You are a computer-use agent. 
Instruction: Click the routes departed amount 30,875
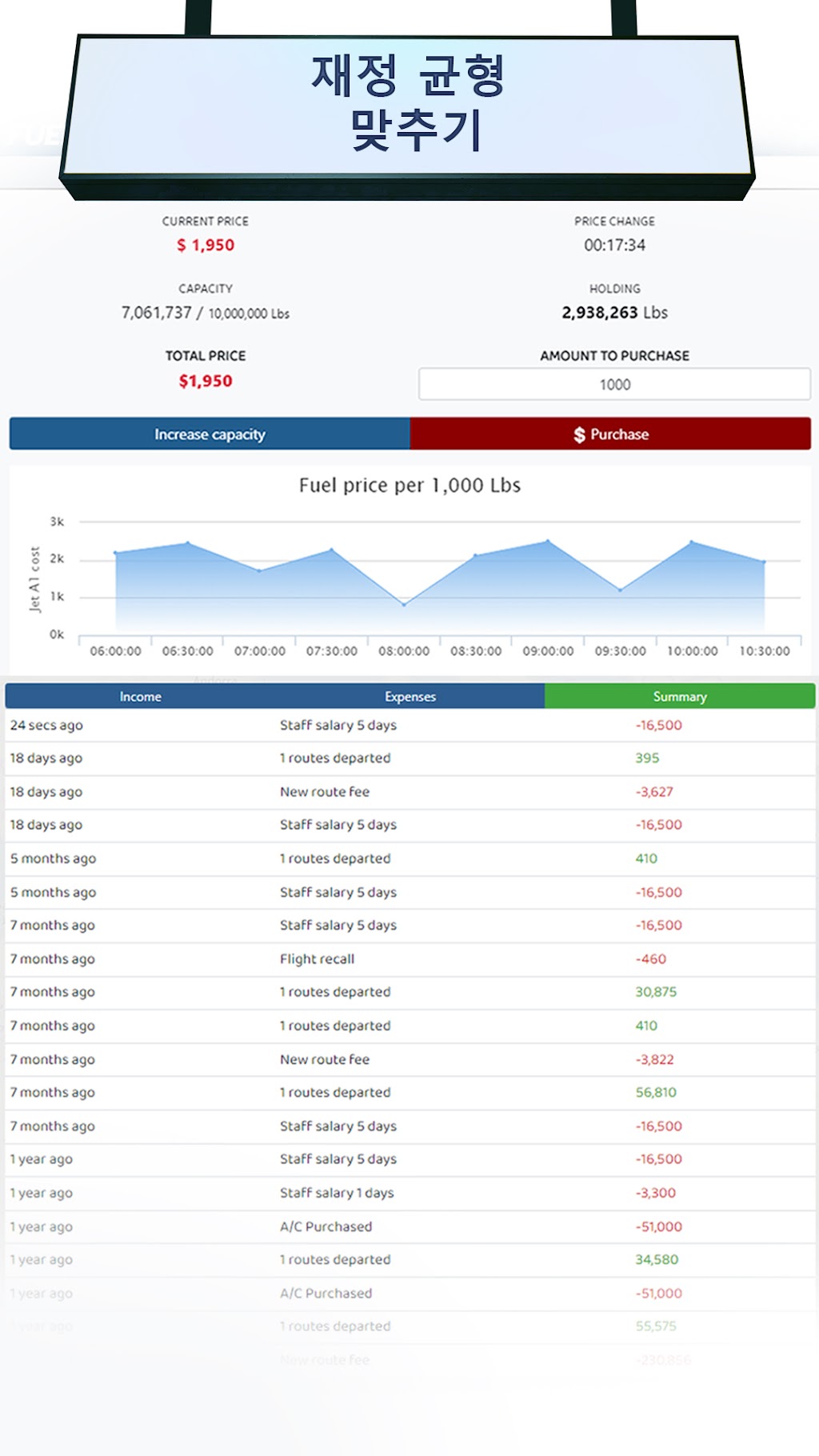656,992
